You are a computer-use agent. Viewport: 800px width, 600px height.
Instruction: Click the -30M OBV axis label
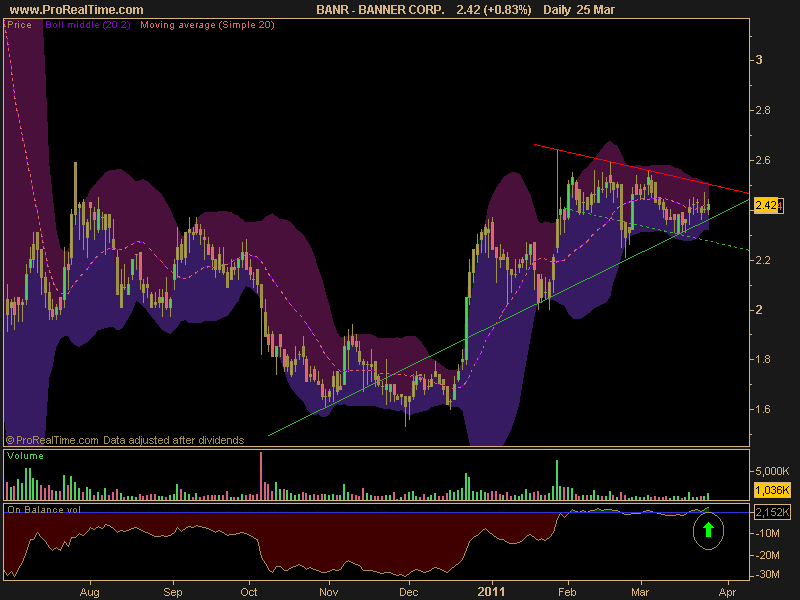(768, 574)
